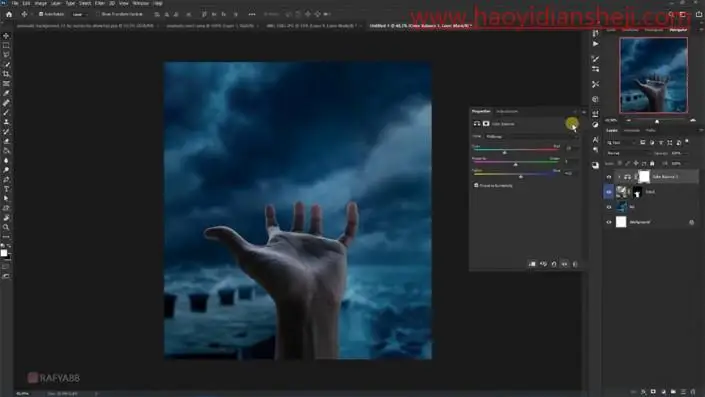The height and width of the screenshot is (397, 705).
Task: Click lock all padlock icon in Layers
Action: point(652,163)
